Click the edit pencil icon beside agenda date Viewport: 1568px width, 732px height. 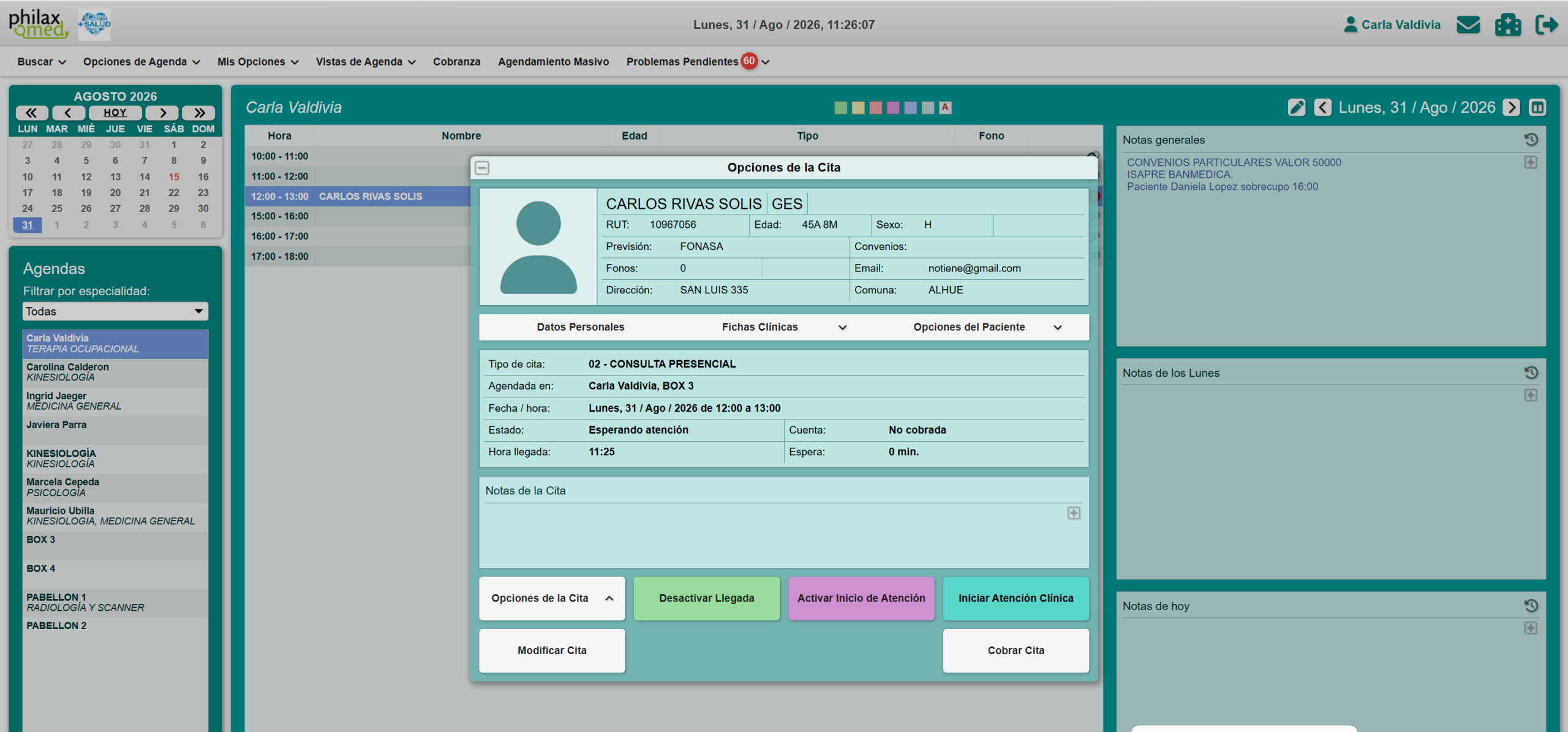tap(1296, 108)
